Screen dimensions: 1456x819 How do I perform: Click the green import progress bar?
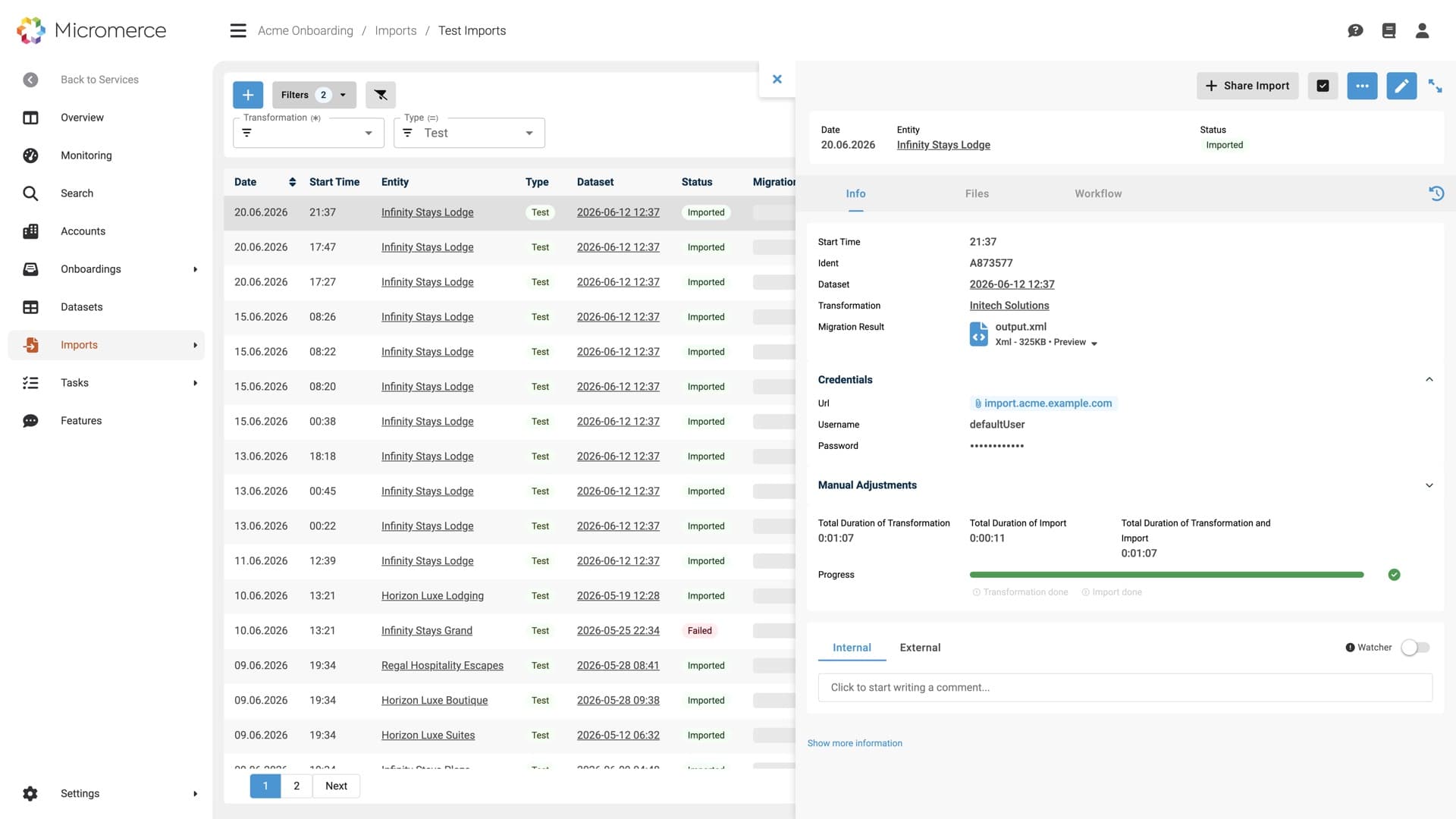tap(1166, 575)
